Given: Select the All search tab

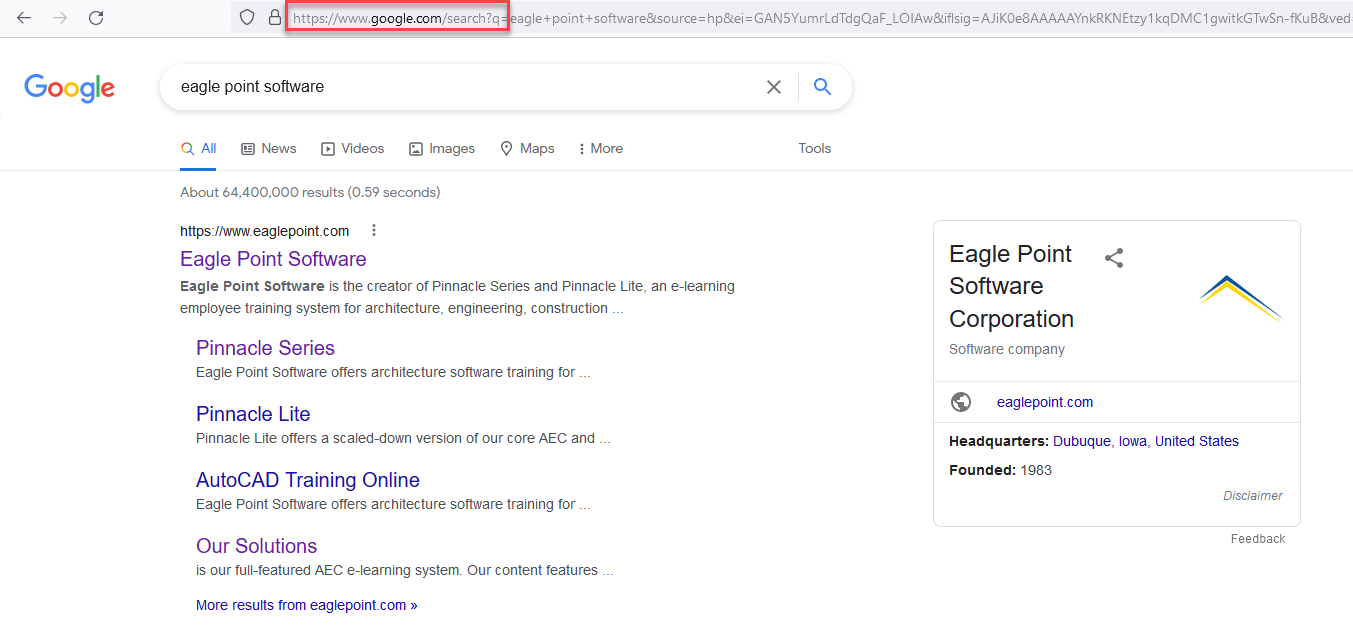Looking at the screenshot, I should 198,148.
